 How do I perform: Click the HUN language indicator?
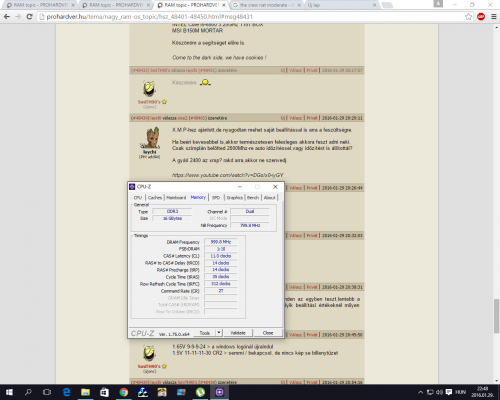point(461,392)
